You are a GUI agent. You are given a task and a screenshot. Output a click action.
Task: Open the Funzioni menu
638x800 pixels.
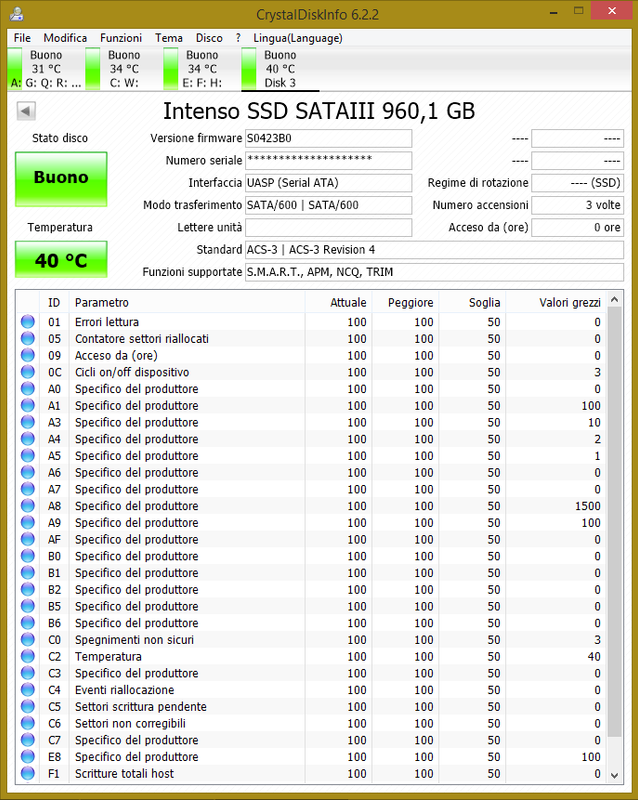coord(121,38)
